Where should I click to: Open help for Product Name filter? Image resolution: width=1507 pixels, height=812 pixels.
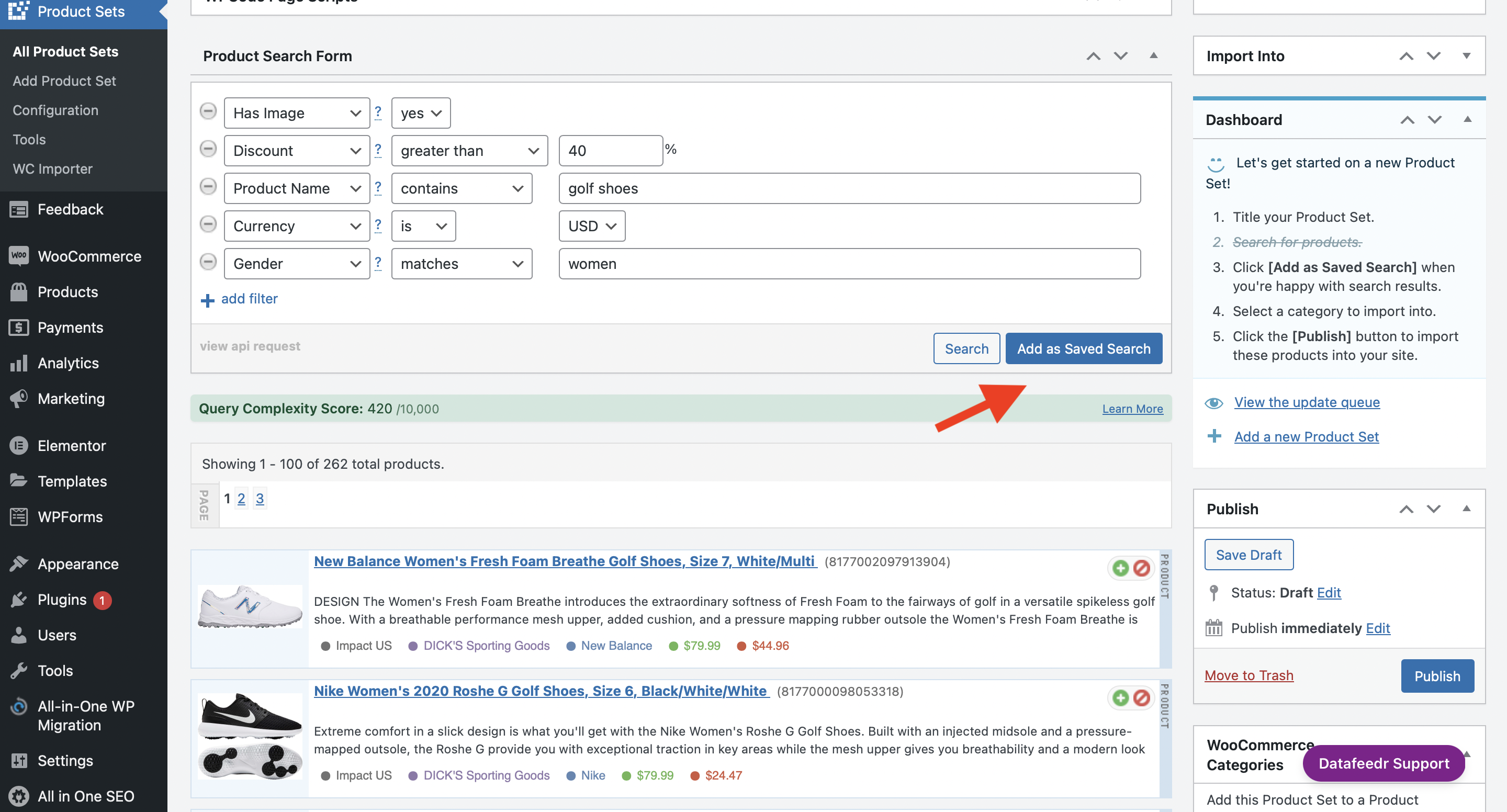point(378,187)
